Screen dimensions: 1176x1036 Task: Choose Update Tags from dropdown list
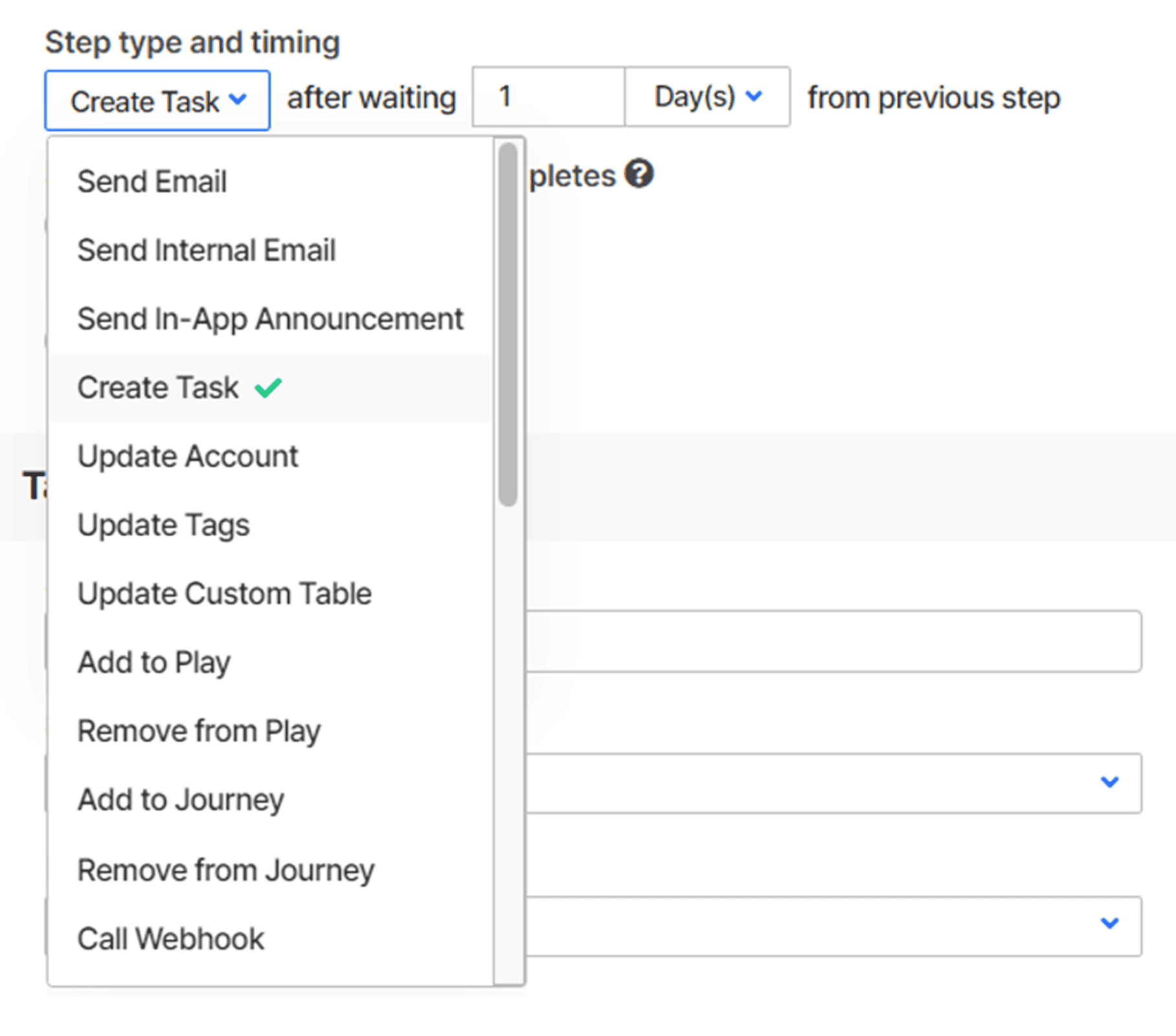coord(163,525)
